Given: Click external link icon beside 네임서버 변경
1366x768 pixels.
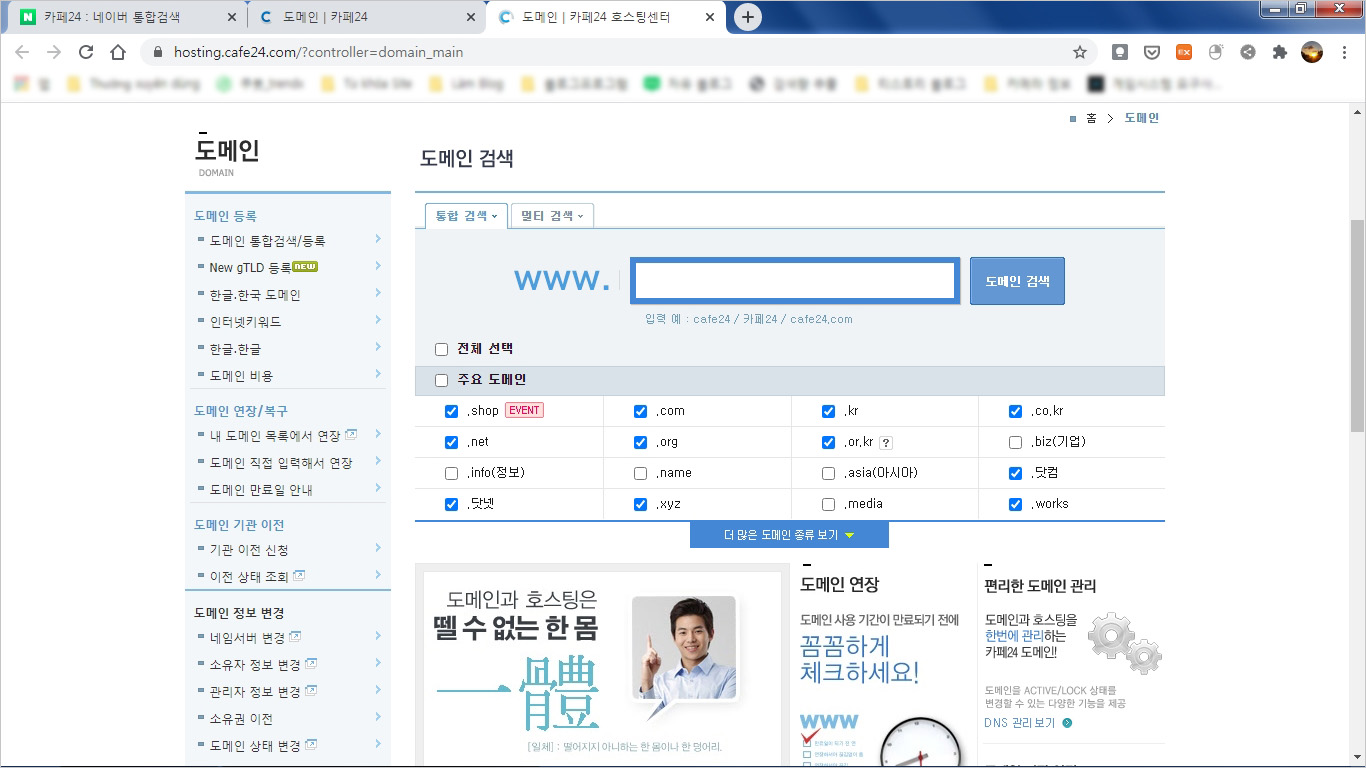Looking at the screenshot, I should [x=295, y=636].
